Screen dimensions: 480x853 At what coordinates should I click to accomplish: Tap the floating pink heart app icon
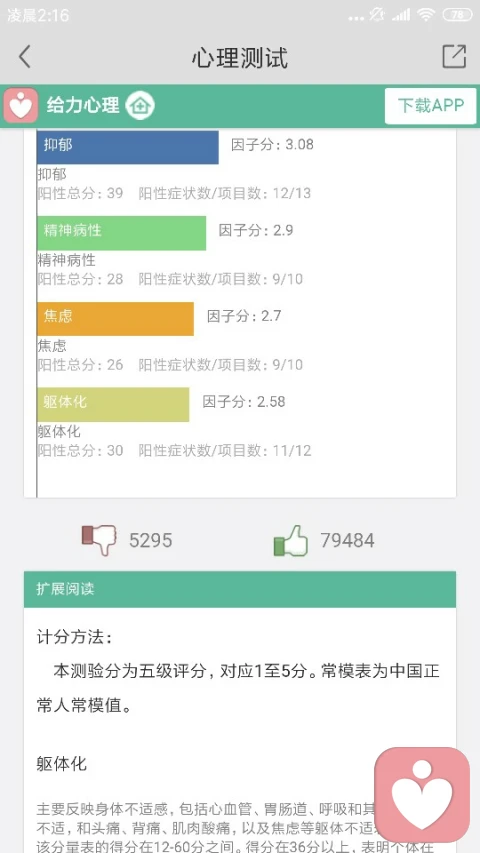(x=422, y=795)
